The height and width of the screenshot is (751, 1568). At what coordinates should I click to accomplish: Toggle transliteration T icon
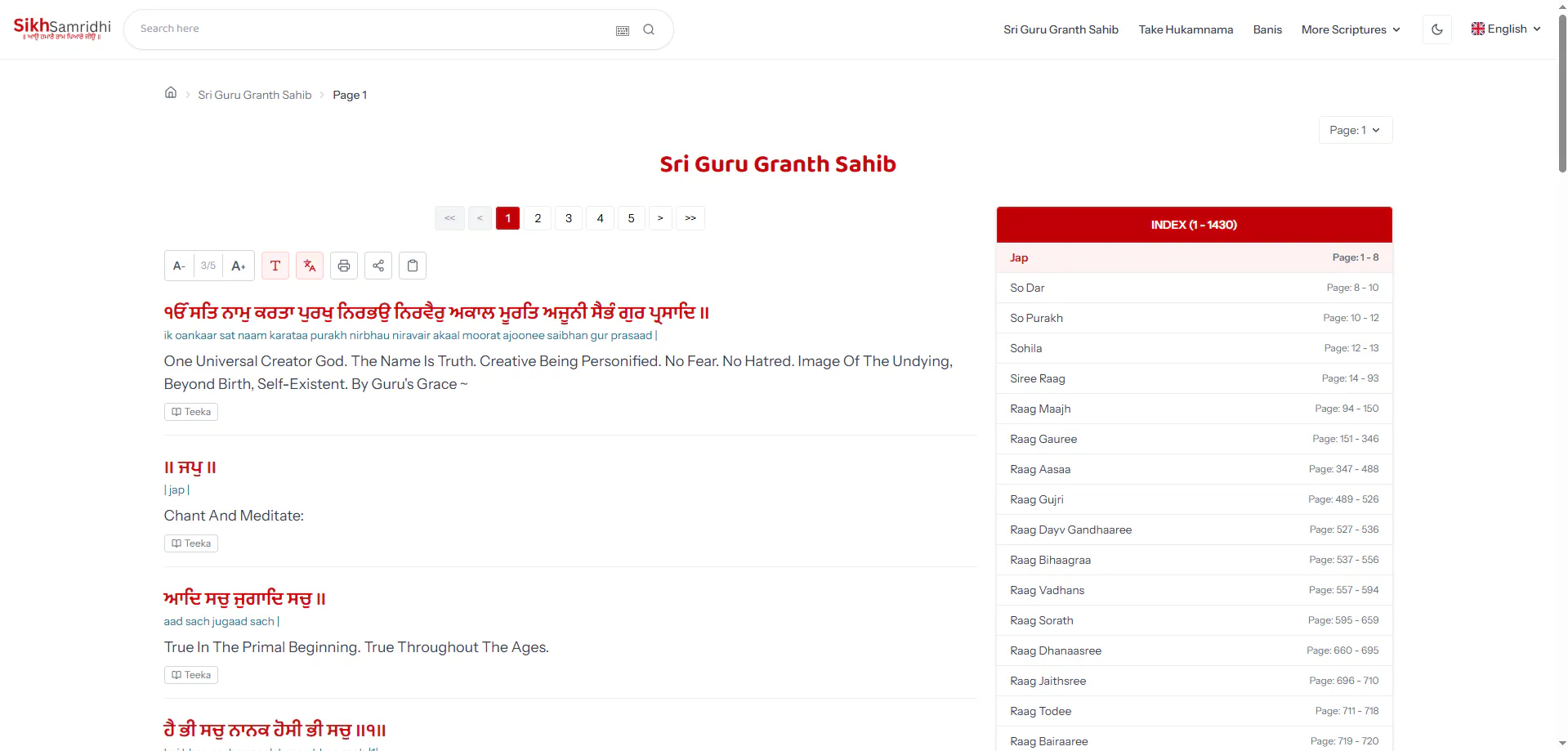[275, 266]
